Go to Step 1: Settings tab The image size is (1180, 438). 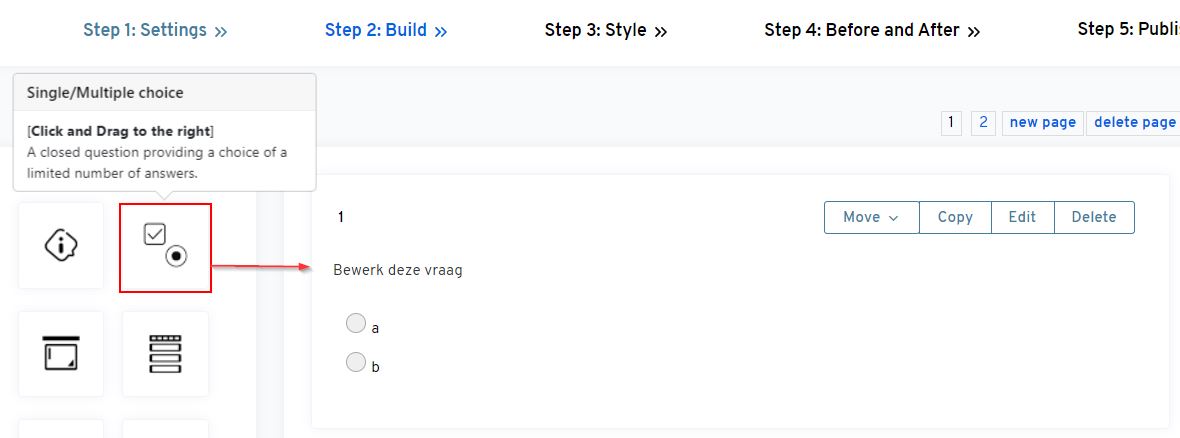coord(144,30)
